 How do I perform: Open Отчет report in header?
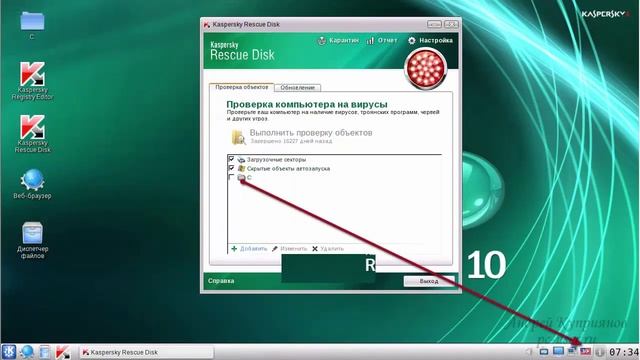pyautogui.click(x=382, y=40)
